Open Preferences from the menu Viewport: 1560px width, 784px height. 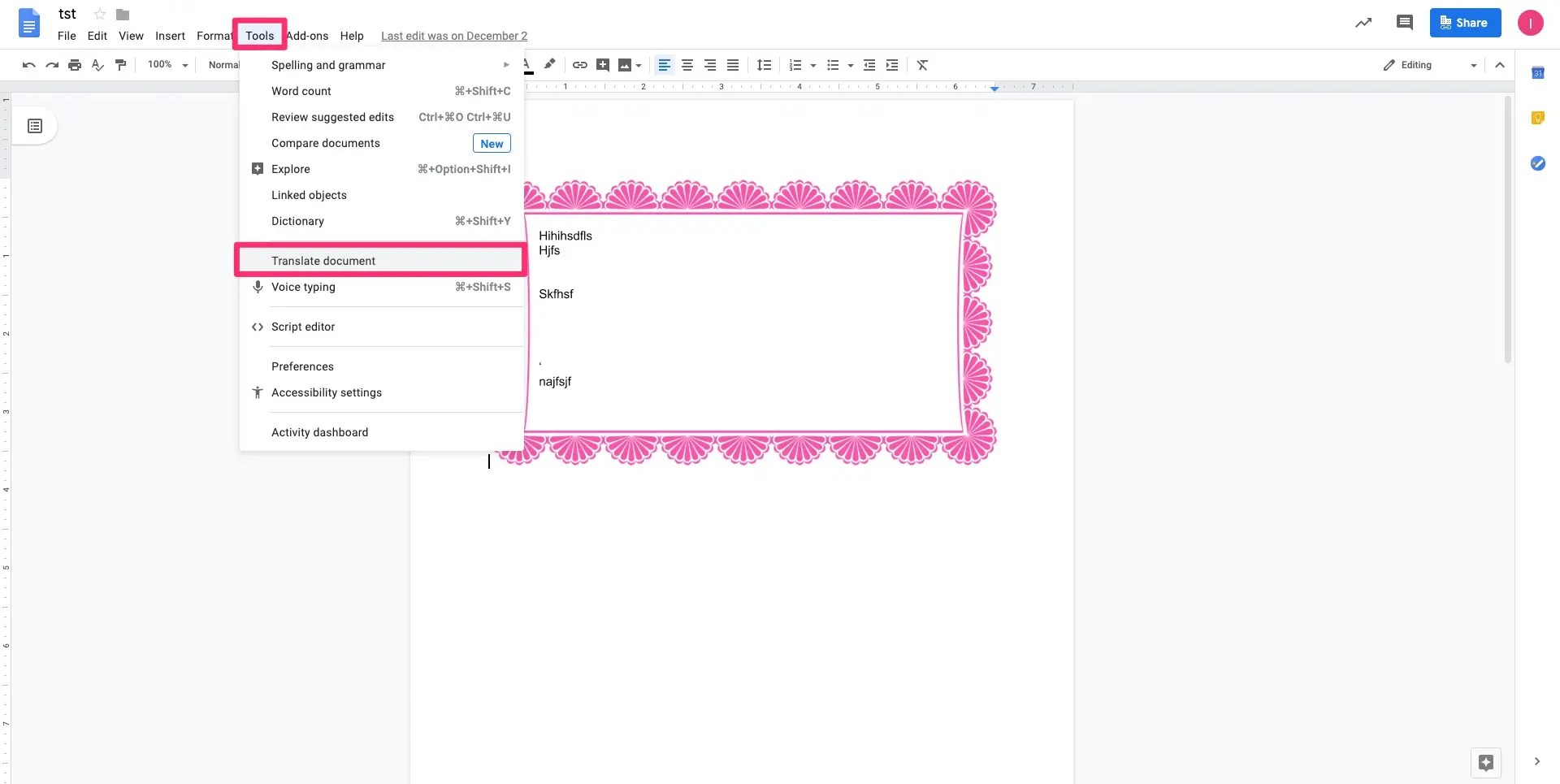pyautogui.click(x=382, y=366)
